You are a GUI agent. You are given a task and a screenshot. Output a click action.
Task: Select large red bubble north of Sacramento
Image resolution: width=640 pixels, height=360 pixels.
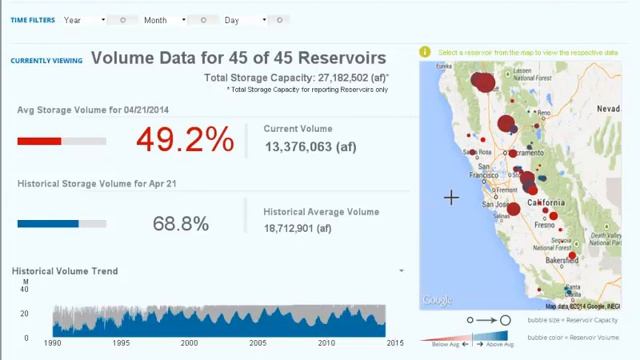(x=506, y=123)
